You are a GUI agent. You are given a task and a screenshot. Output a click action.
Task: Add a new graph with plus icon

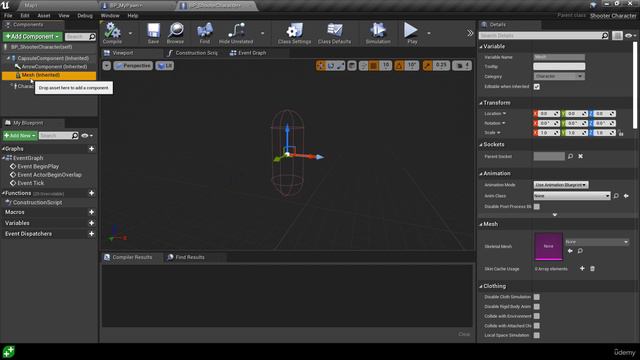(91, 149)
